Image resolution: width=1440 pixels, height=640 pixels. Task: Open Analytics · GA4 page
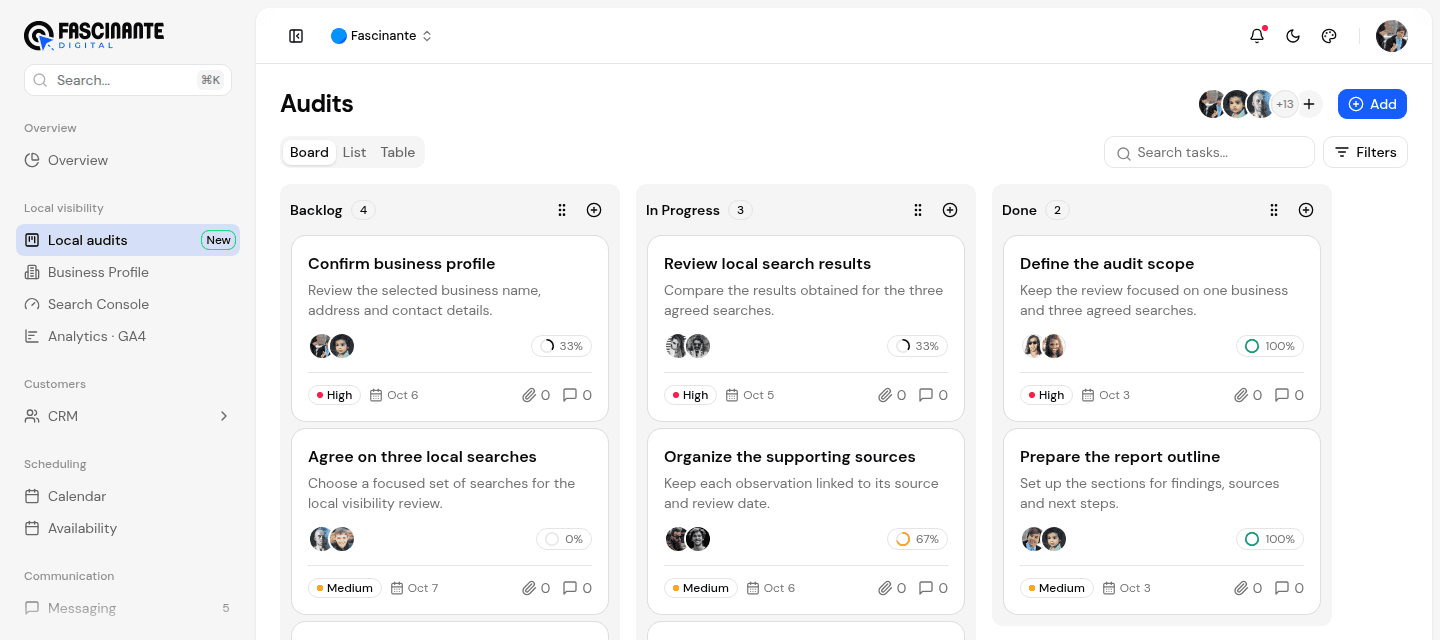tap(128, 336)
